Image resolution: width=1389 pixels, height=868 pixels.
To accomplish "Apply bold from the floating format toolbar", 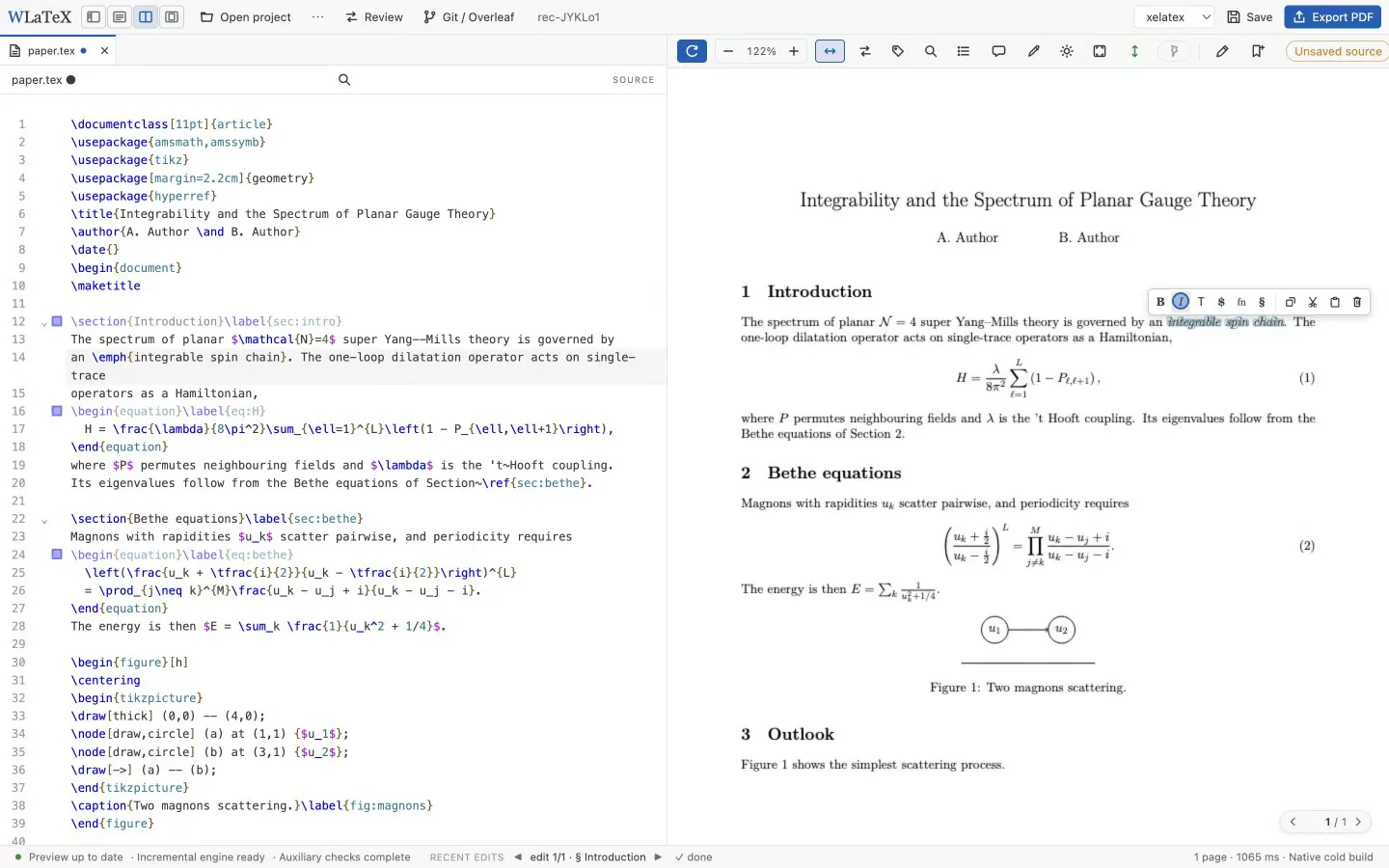I will [x=1160, y=302].
